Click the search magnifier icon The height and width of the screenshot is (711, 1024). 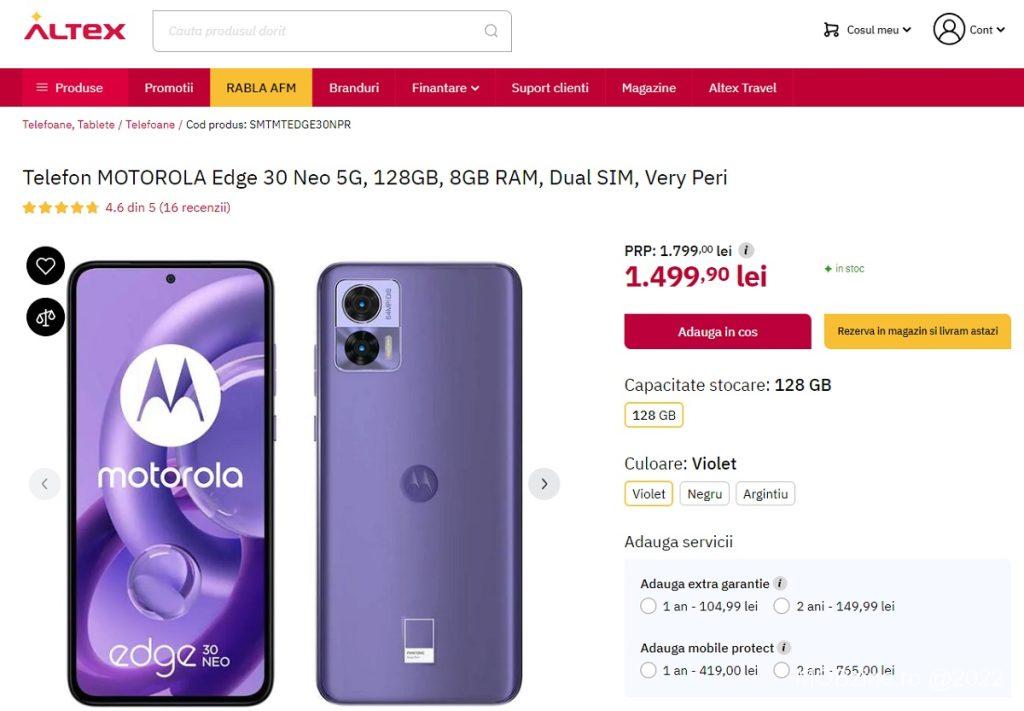491,31
